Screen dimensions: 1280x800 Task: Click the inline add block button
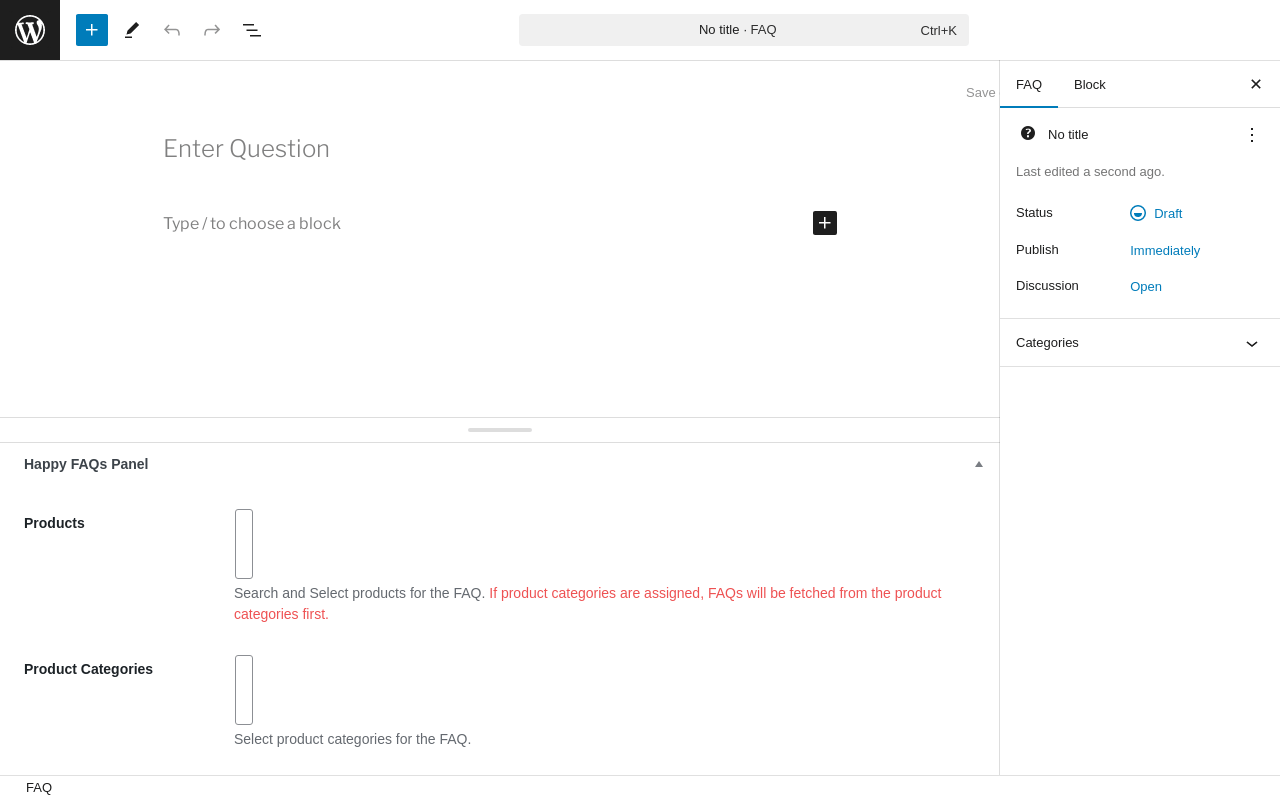coord(825,223)
